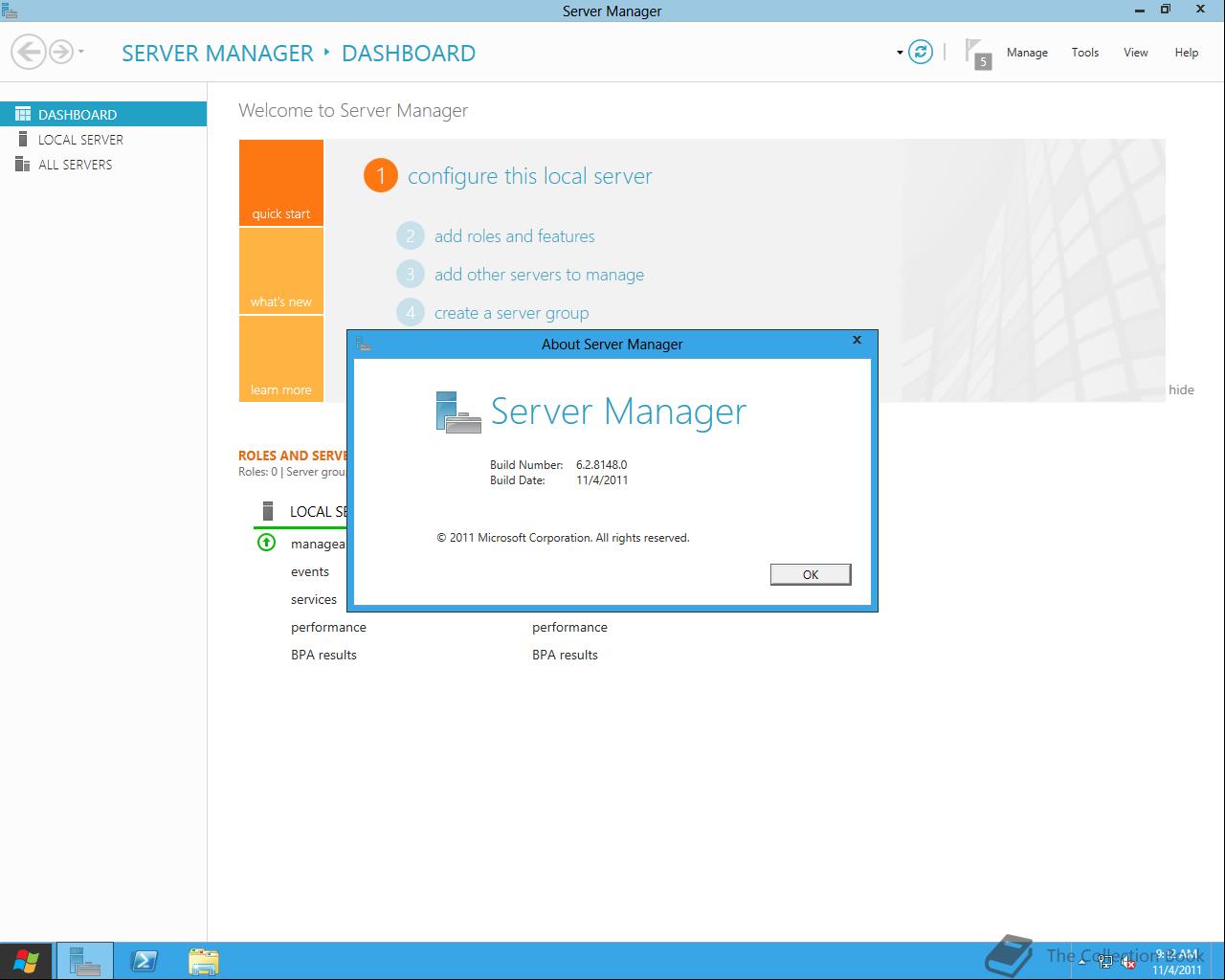Click add roles and features link
The image size is (1225, 980).
(x=515, y=236)
